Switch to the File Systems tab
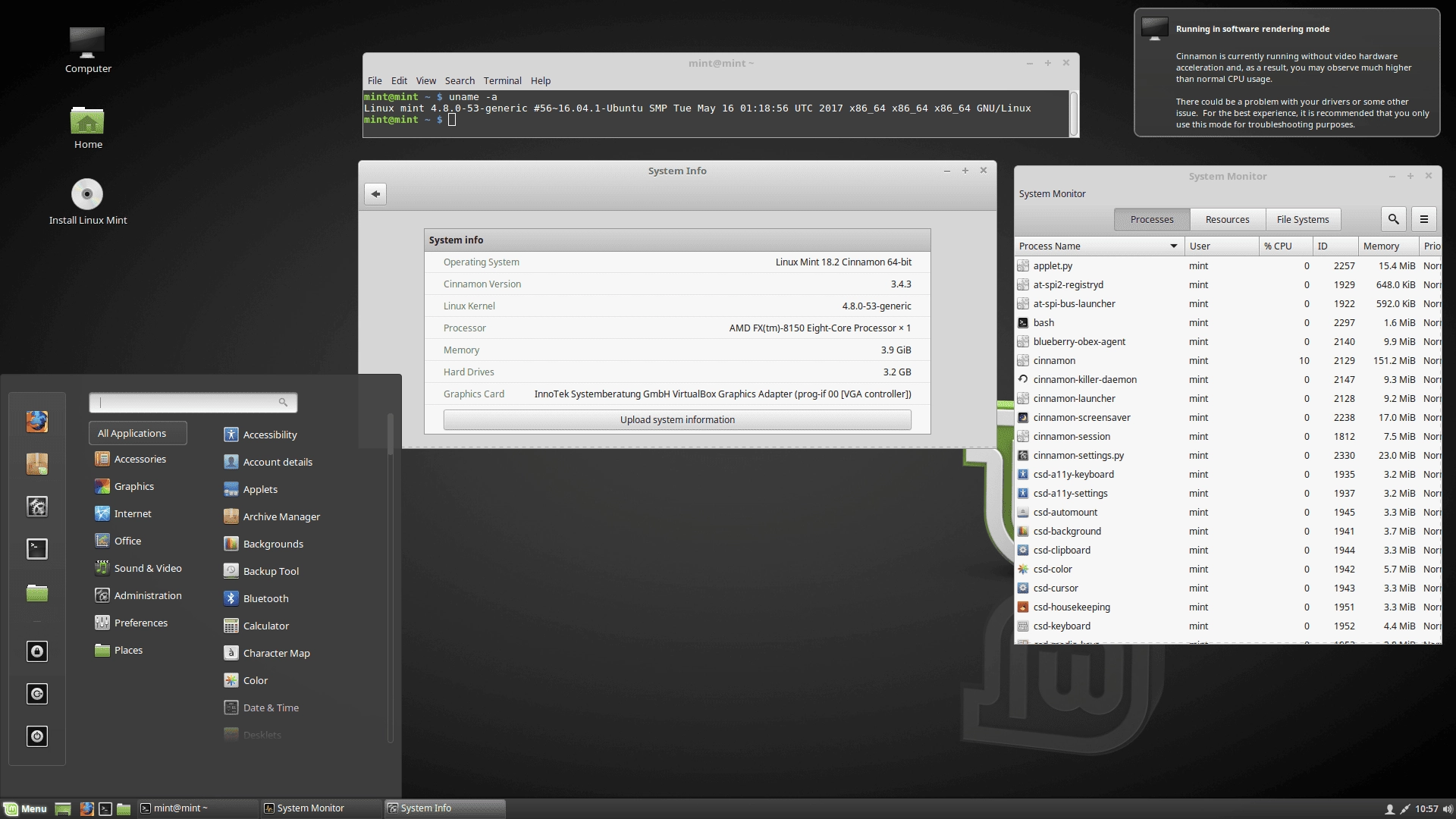This screenshot has width=1456, height=819. [x=1303, y=219]
